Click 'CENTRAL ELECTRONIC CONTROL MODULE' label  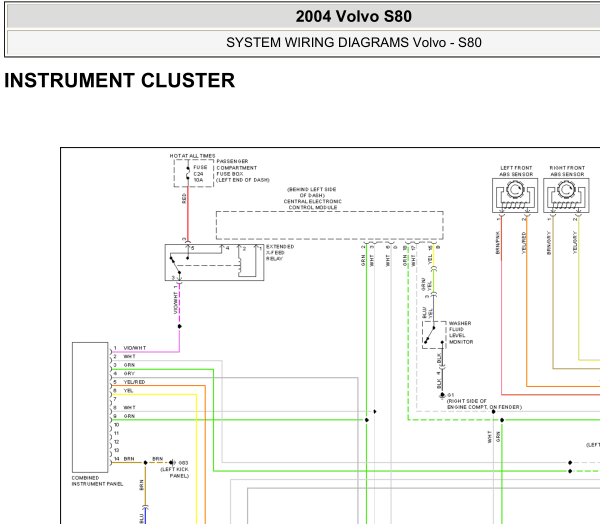coord(313,204)
